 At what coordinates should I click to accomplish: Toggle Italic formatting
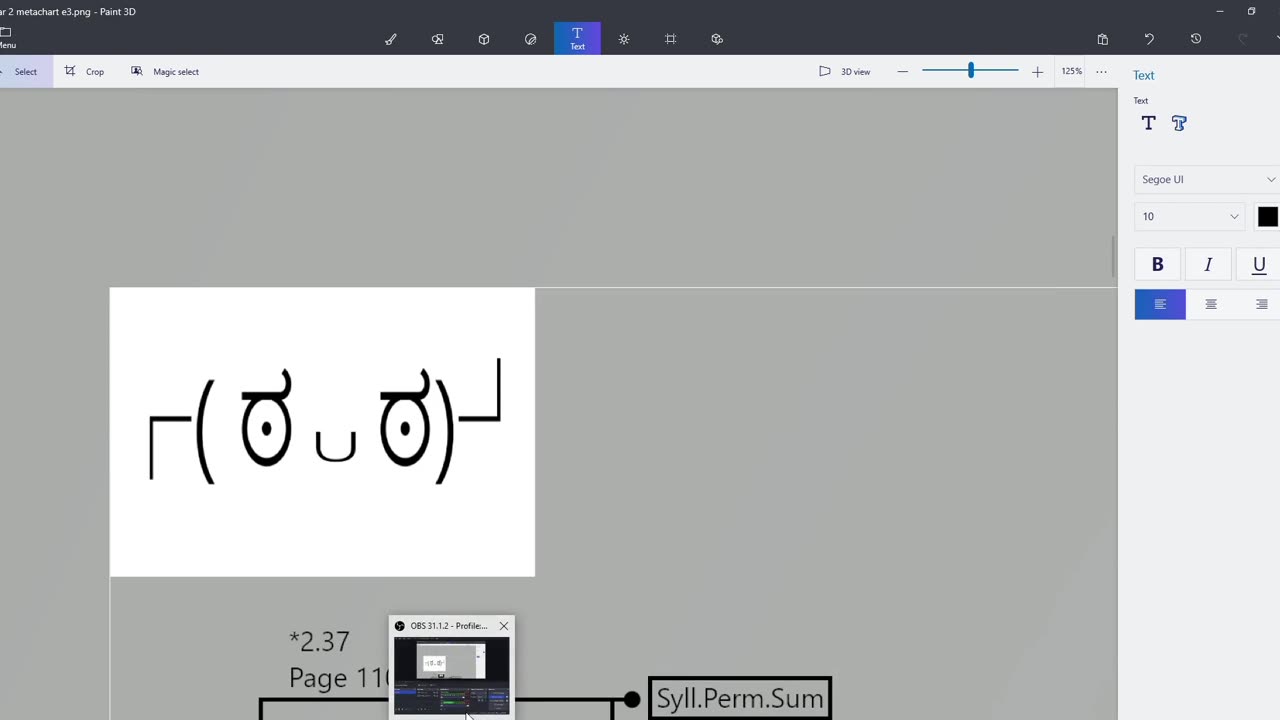pyautogui.click(x=1208, y=265)
